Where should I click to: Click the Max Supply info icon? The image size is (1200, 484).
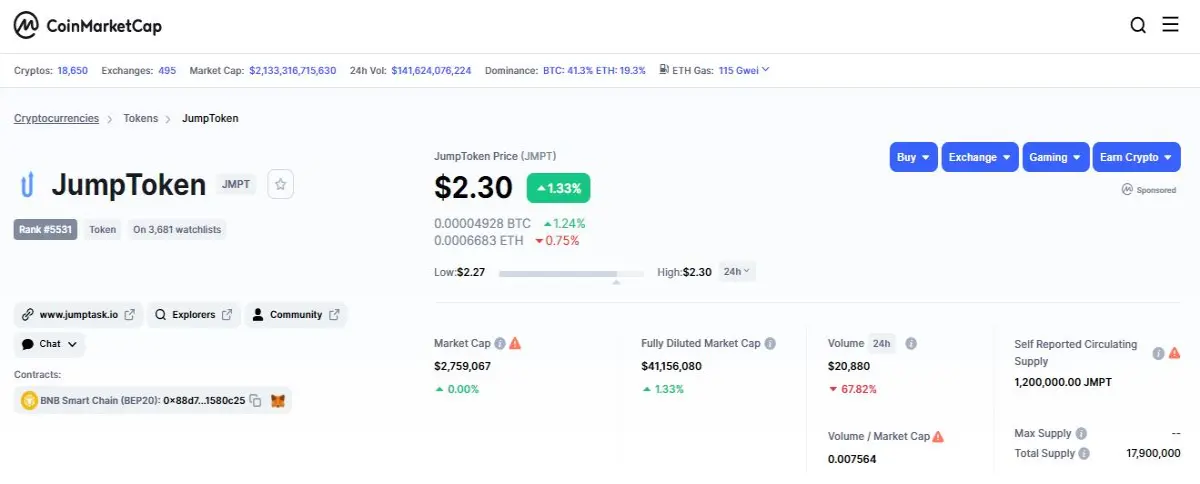[1081, 434]
